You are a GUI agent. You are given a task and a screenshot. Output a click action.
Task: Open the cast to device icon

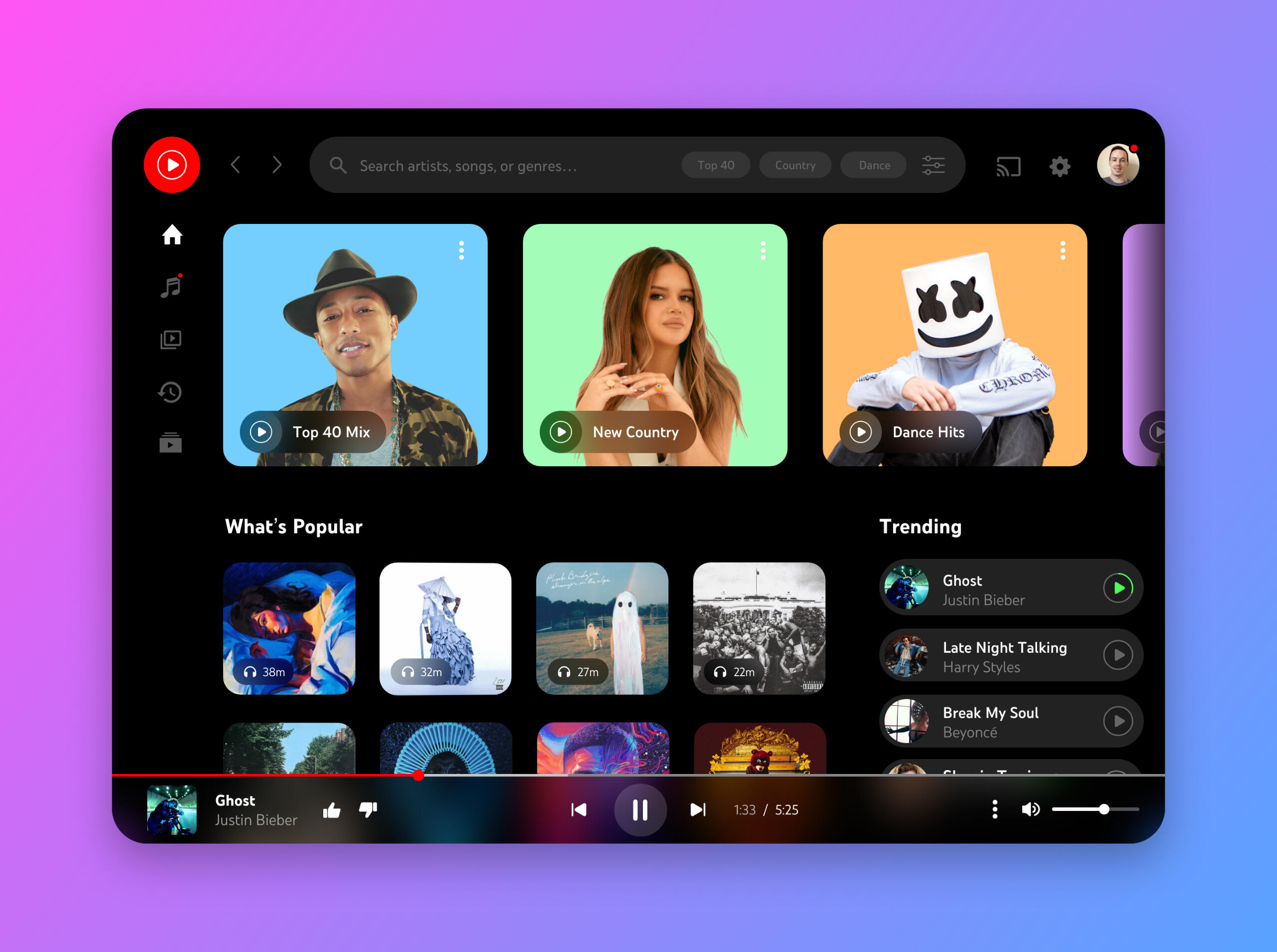coord(1009,167)
